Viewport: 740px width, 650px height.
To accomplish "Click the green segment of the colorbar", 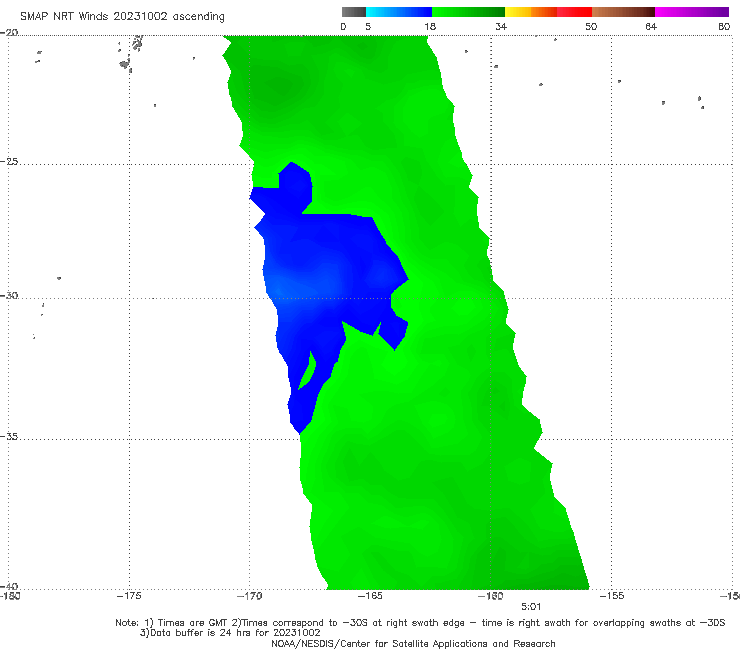I will [x=468, y=12].
